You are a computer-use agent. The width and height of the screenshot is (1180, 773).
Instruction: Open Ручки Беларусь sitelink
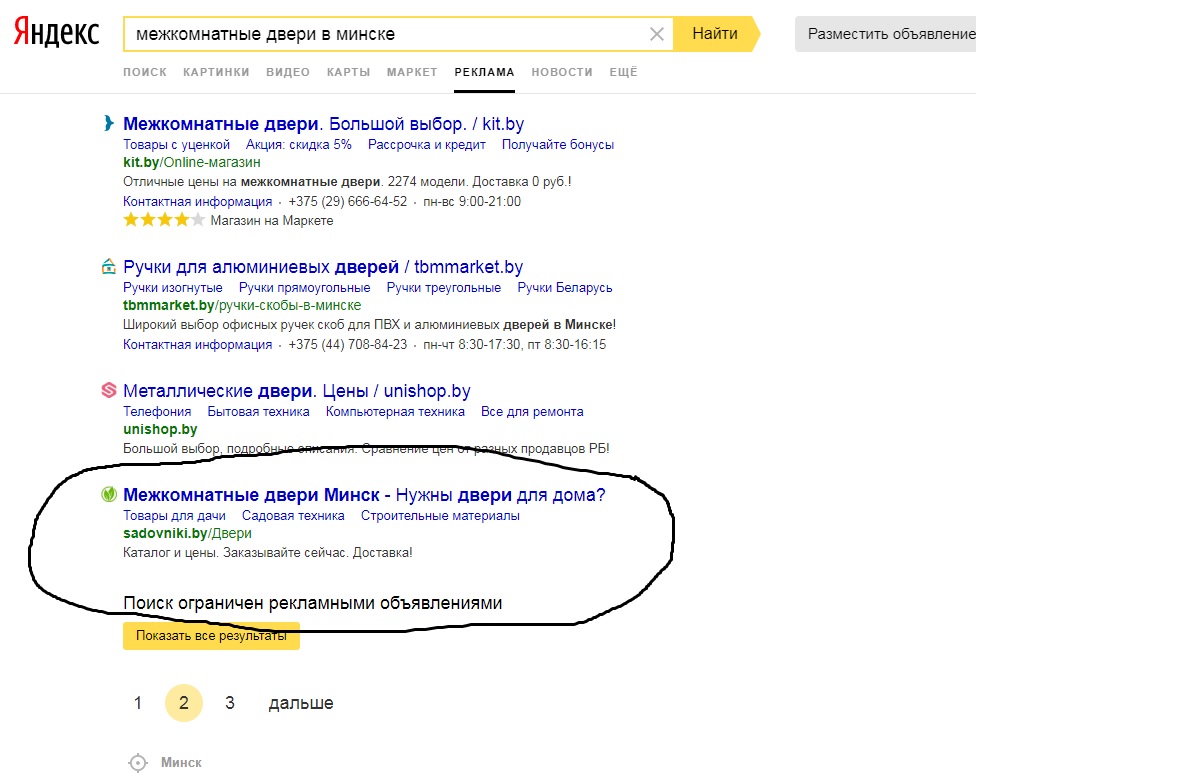[564, 288]
